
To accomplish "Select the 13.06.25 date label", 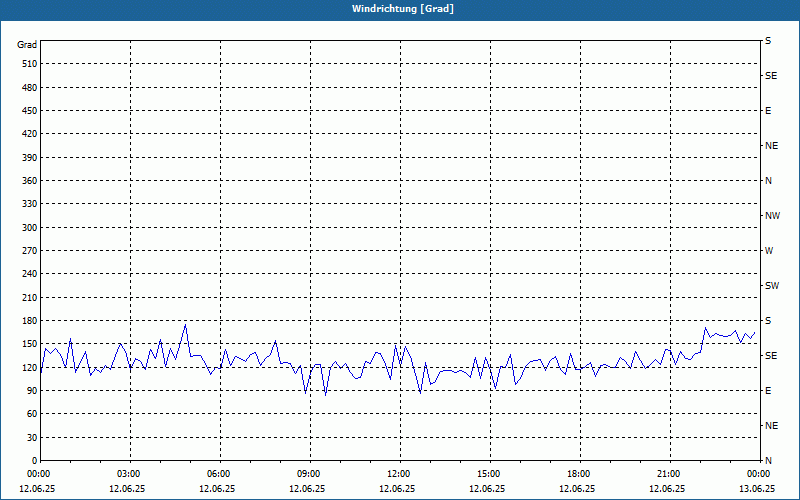I will [757, 489].
